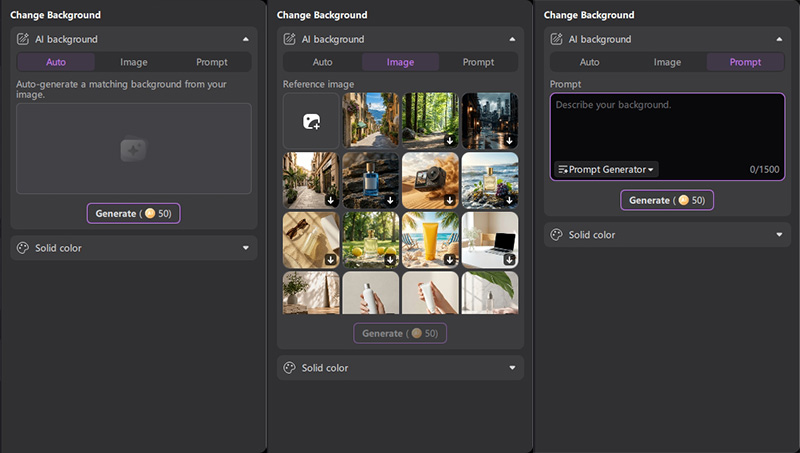Viewport: 800px width, 453px height.
Task: Switch to Prompt tab in left panel
Action: tap(212, 62)
